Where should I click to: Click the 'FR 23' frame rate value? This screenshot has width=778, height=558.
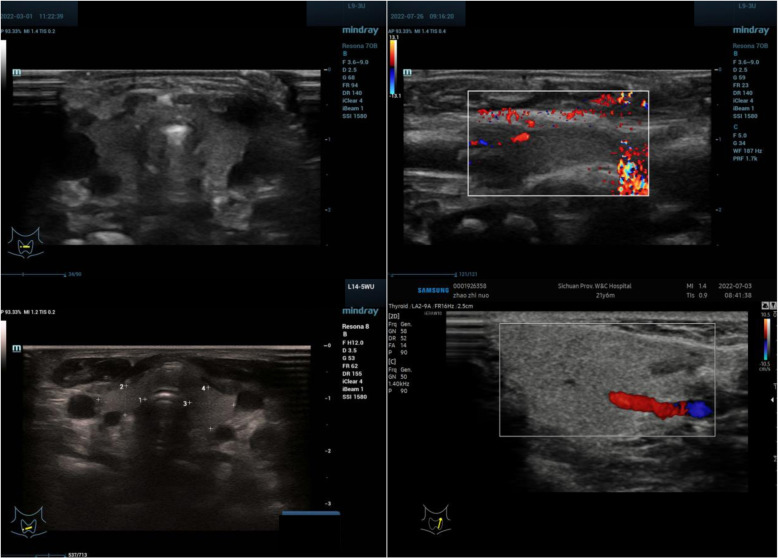point(741,85)
